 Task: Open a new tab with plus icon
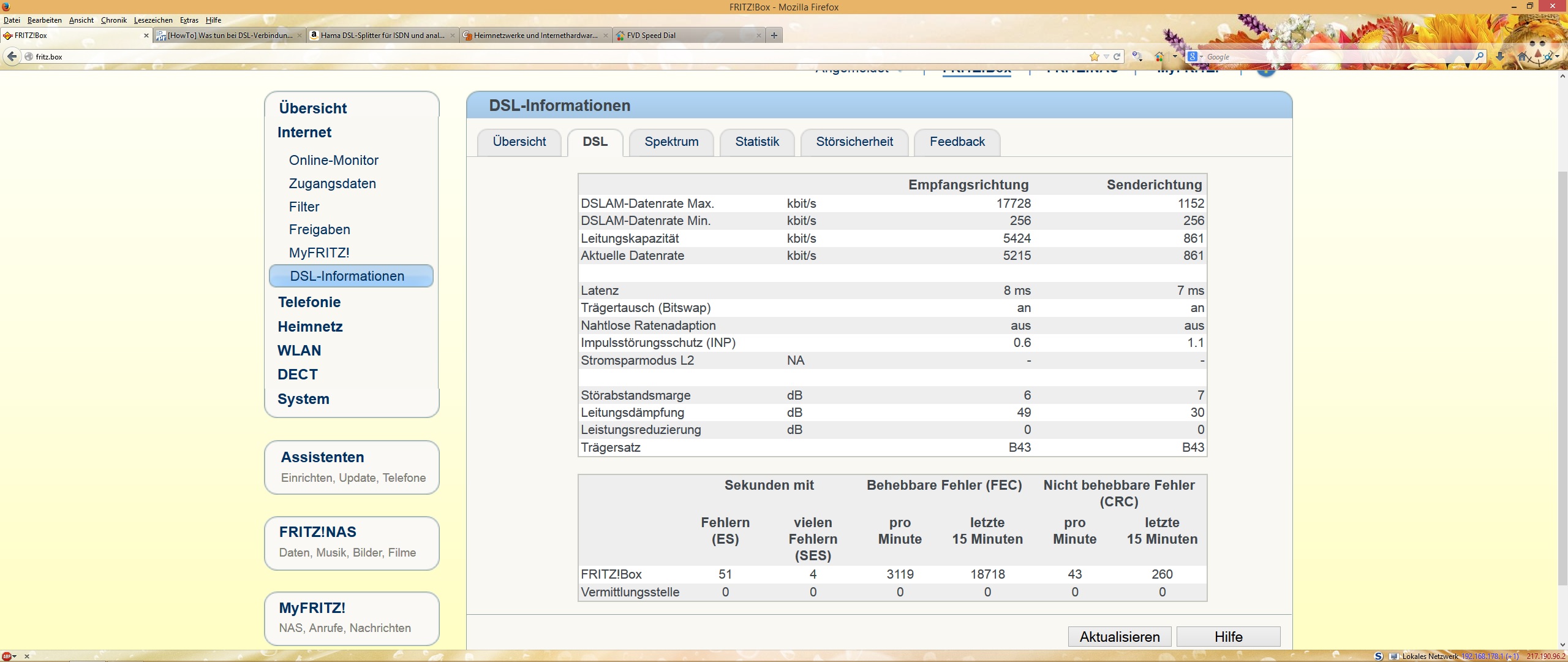[x=774, y=36]
